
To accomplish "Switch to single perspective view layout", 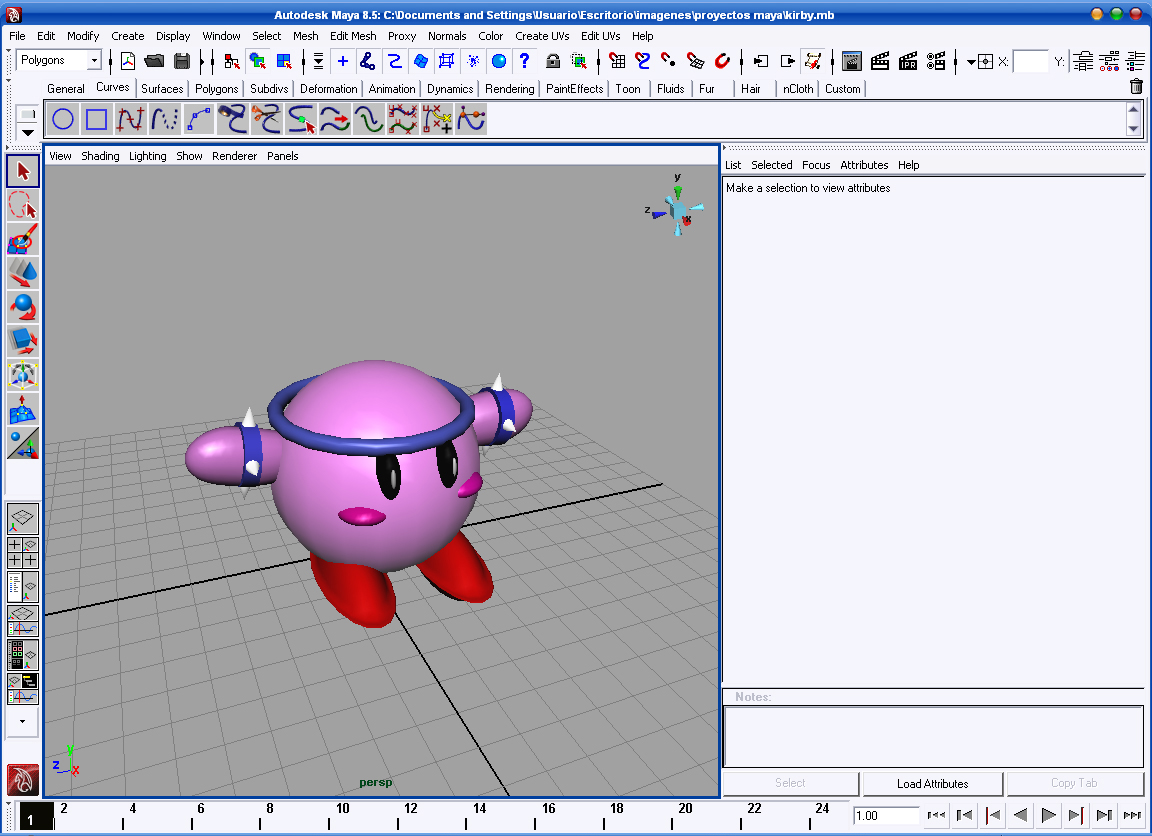I will [23, 519].
